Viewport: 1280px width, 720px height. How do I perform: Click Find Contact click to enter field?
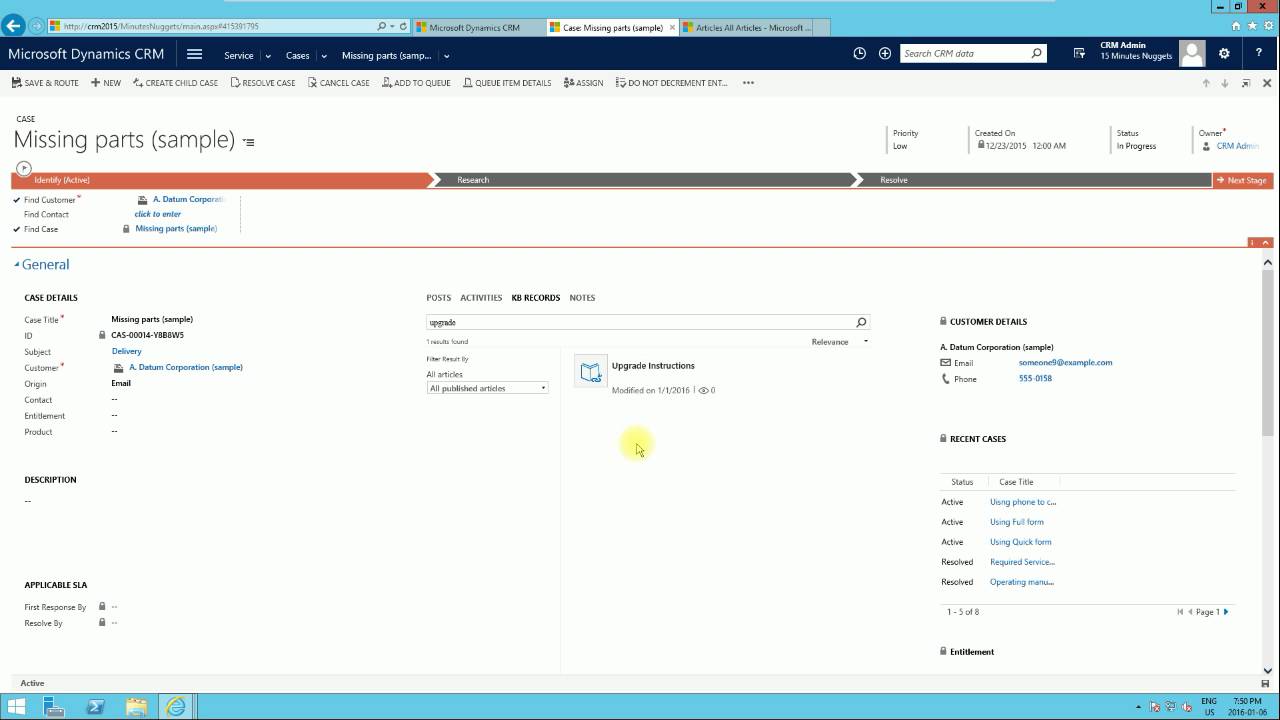(x=158, y=214)
